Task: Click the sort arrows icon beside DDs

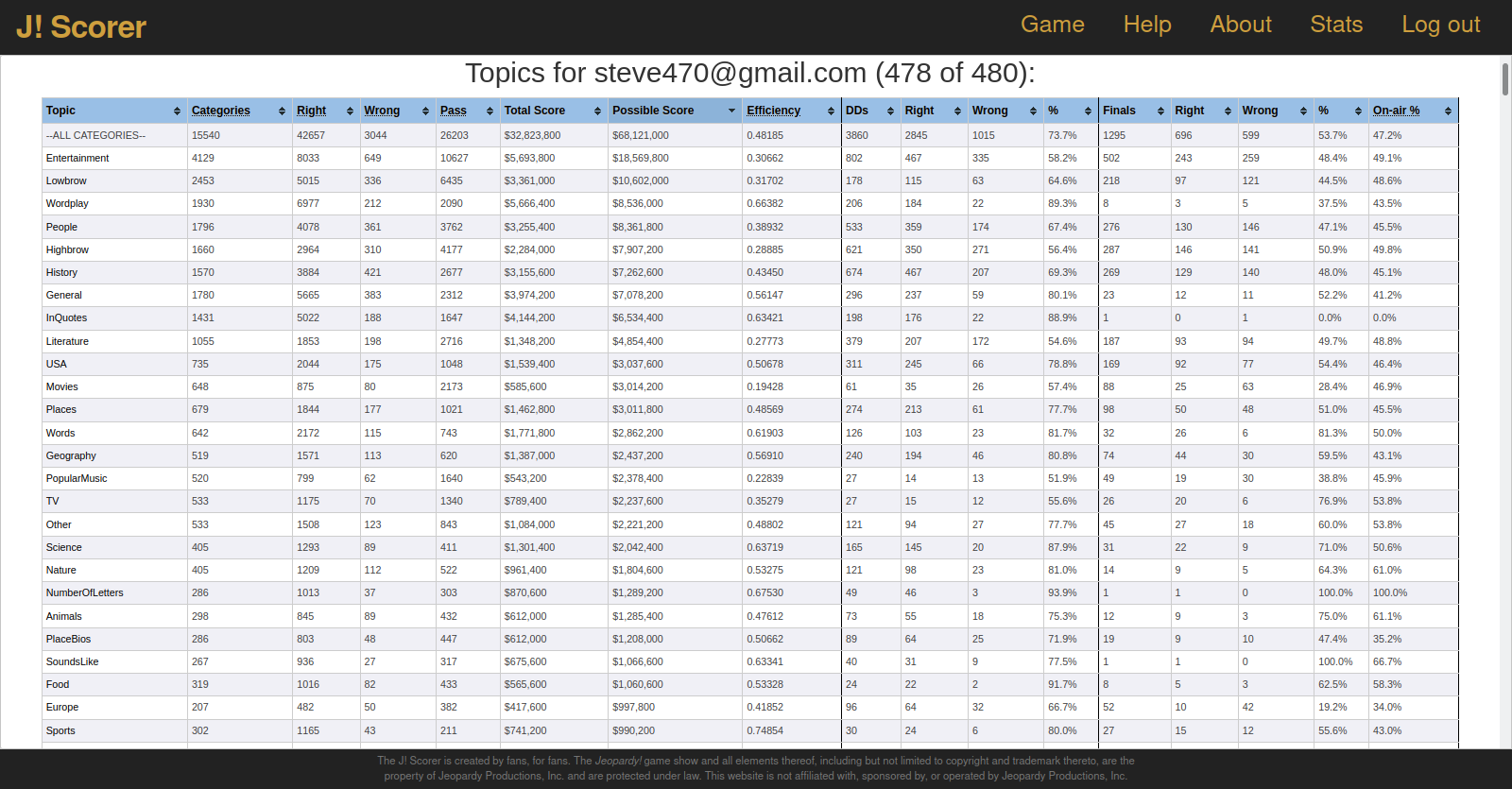Action: (890, 111)
